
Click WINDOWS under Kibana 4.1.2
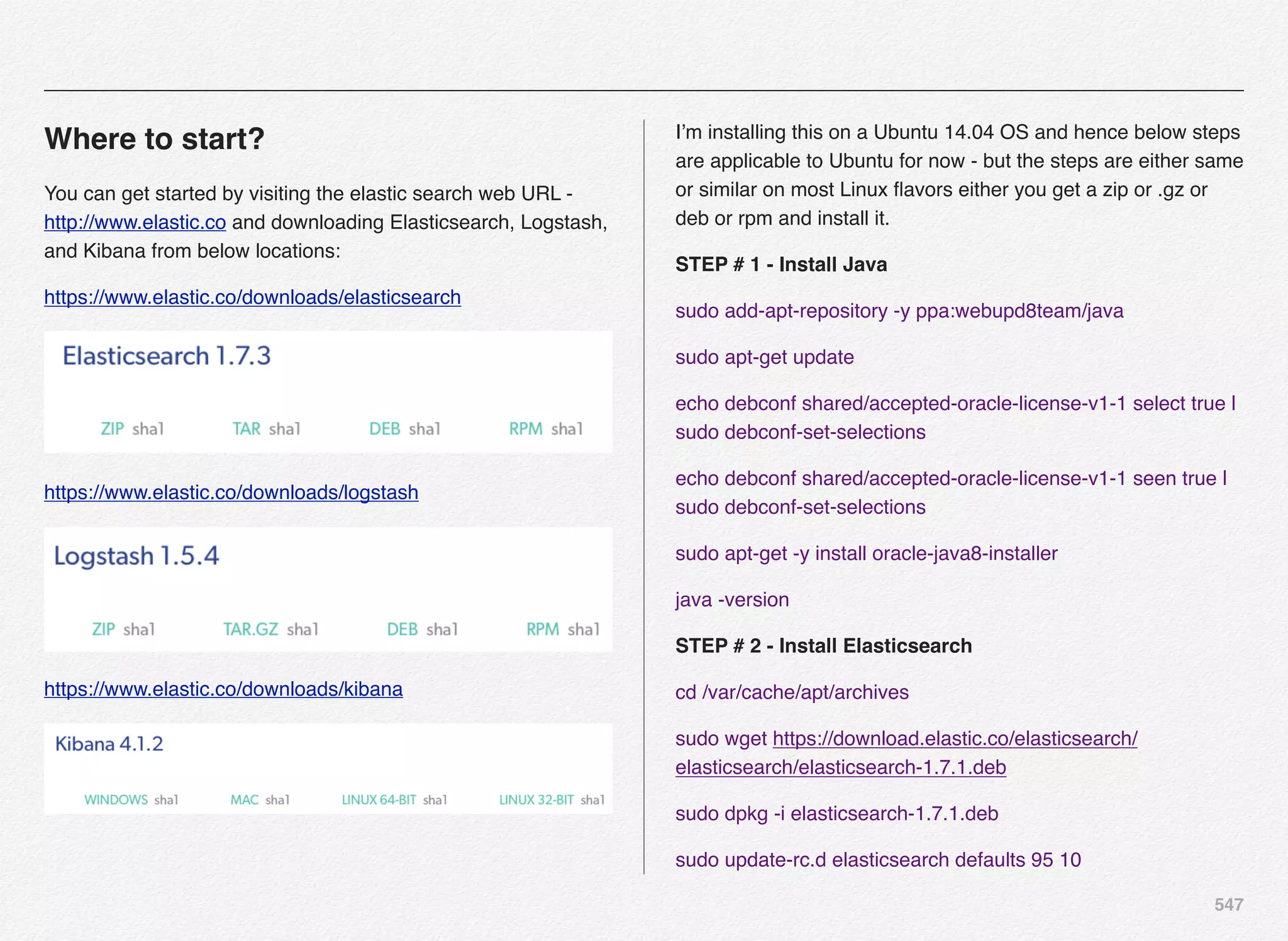pos(116,800)
